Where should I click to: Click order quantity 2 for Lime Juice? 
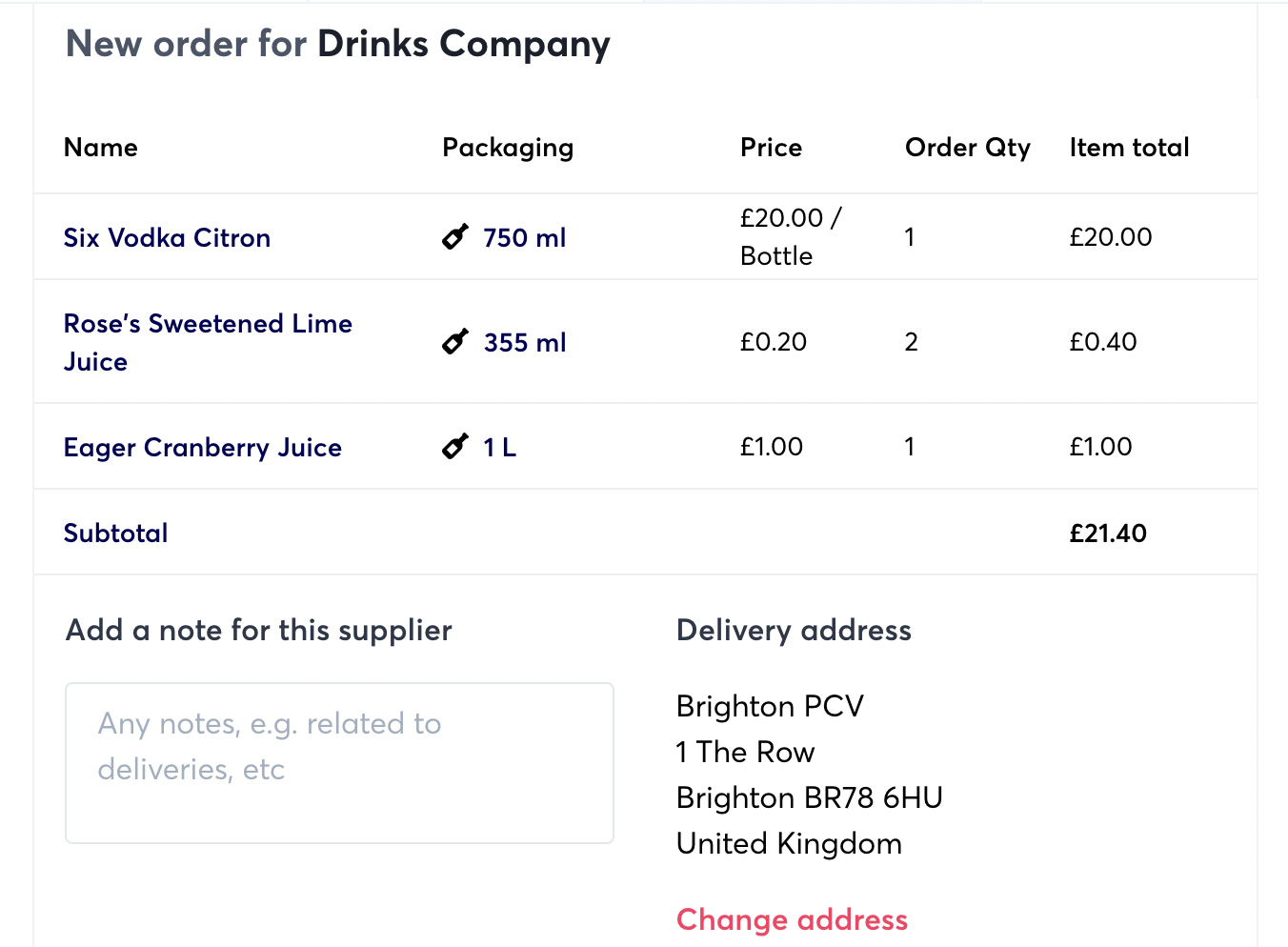[x=912, y=342]
